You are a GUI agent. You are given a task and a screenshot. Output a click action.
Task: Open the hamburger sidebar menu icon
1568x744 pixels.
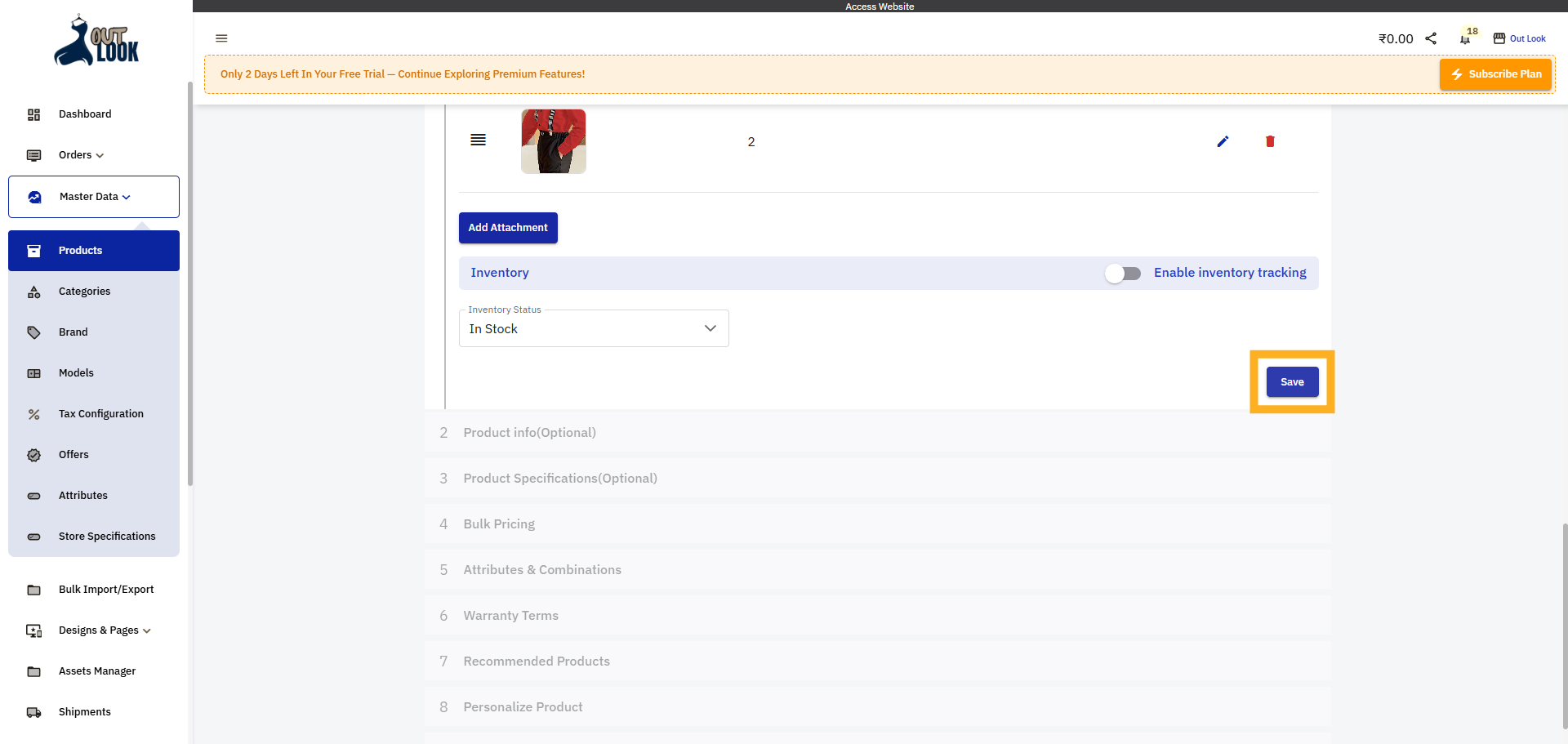pyautogui.click(x=221, y=38)
